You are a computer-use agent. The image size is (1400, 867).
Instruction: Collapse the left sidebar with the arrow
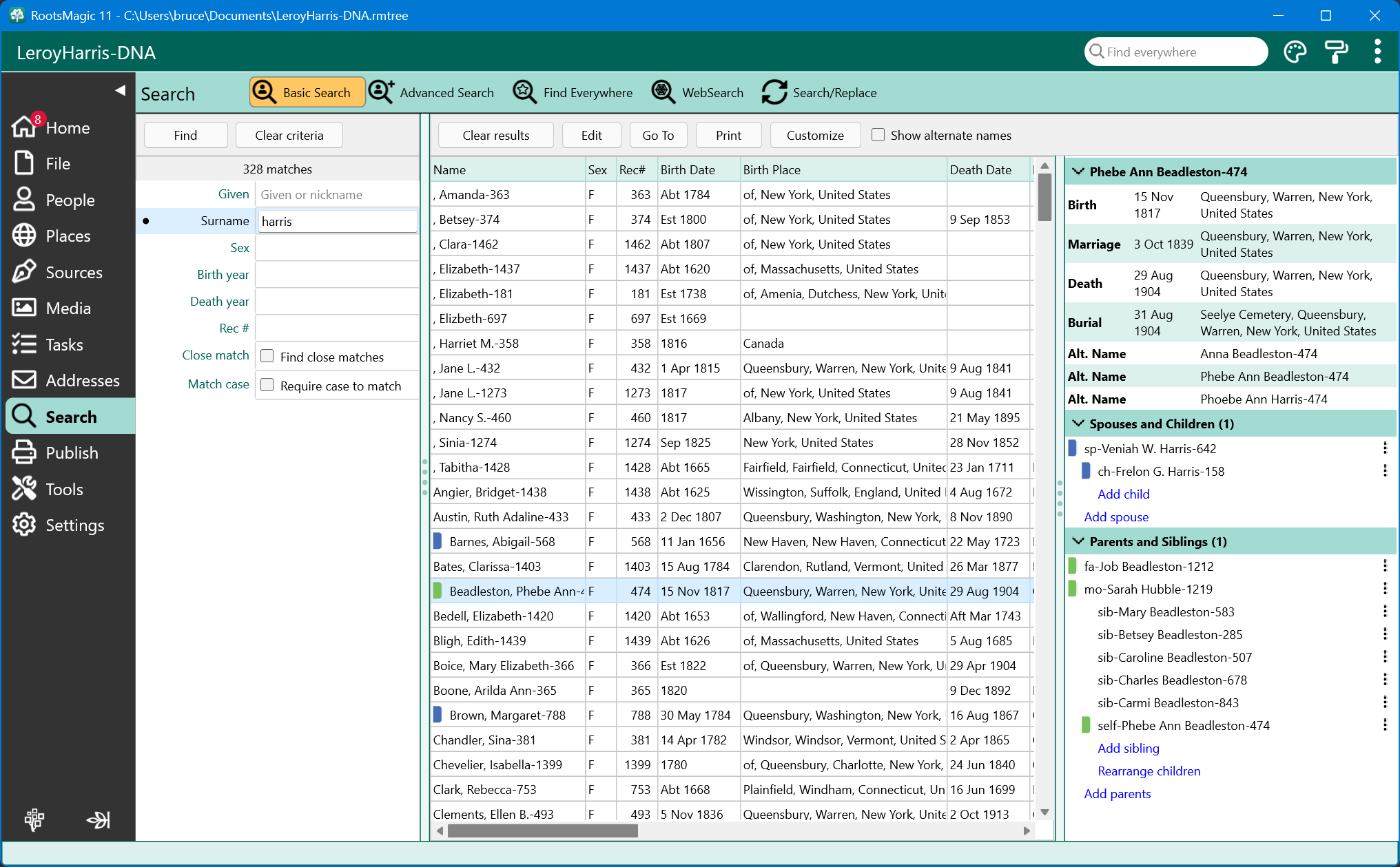[x=120, y=90]
